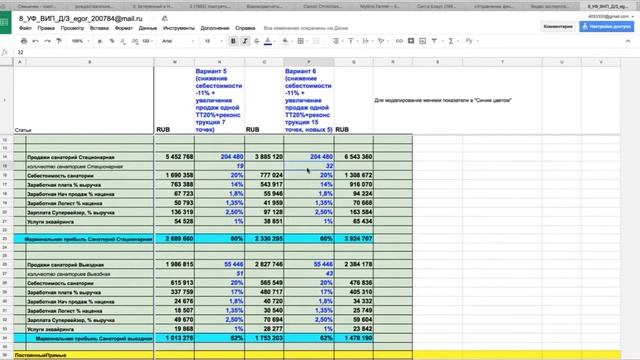
Task: Click the 'Все изменения сохранены на Диске' link
Action: point(306,28)
